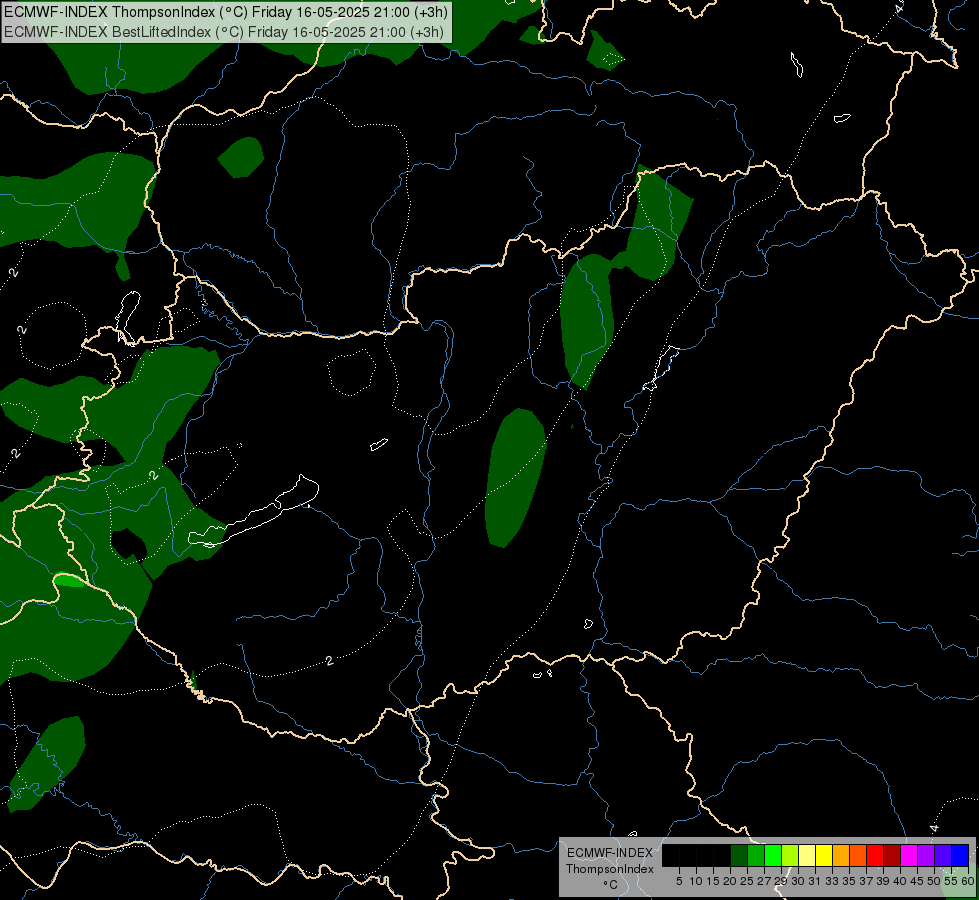Pick the yellow-green 29–30 legend swatch

790,855
